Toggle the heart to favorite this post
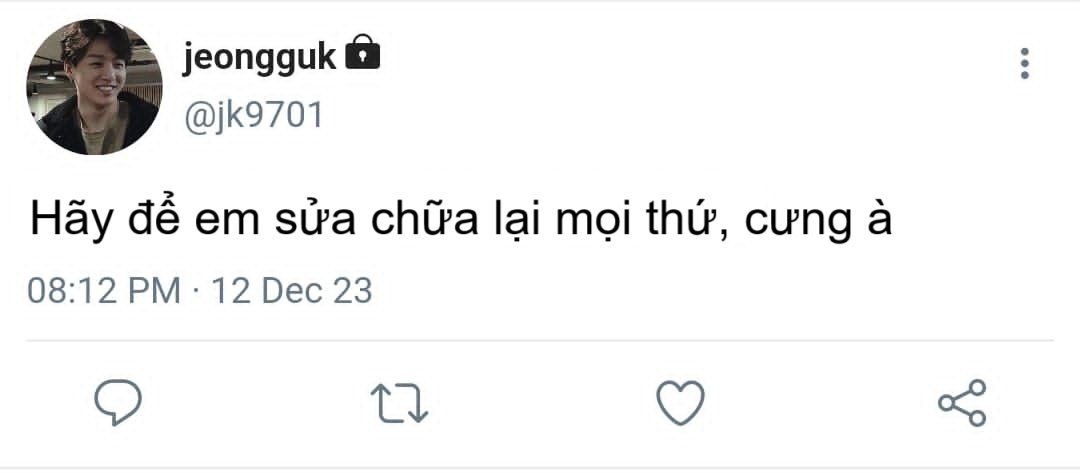1080x473 pixels. [680, 402]
